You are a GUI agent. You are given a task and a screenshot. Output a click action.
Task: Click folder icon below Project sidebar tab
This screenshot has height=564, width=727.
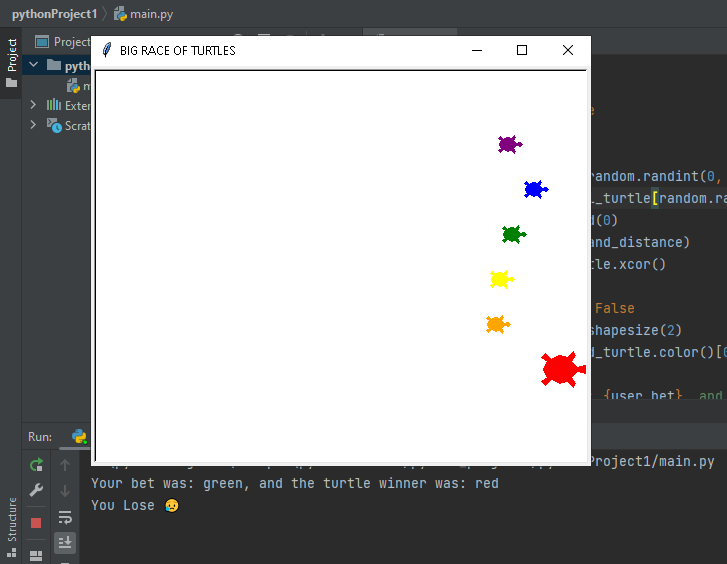pos(12,83)
